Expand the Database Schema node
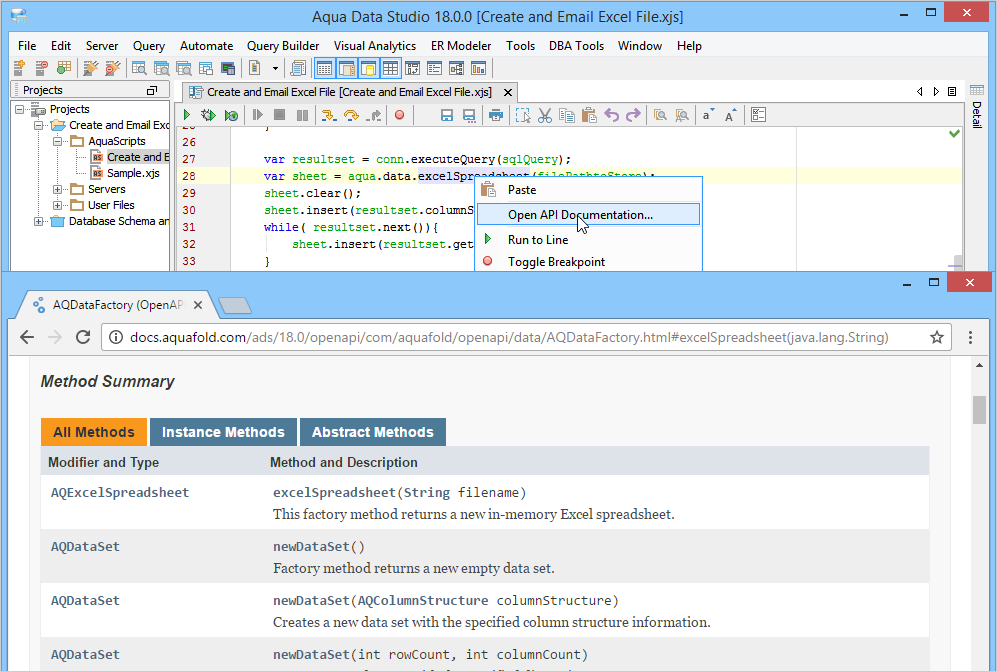Viewport: 997px width, 672px height. pyautogui.click(x=39, y=221)
